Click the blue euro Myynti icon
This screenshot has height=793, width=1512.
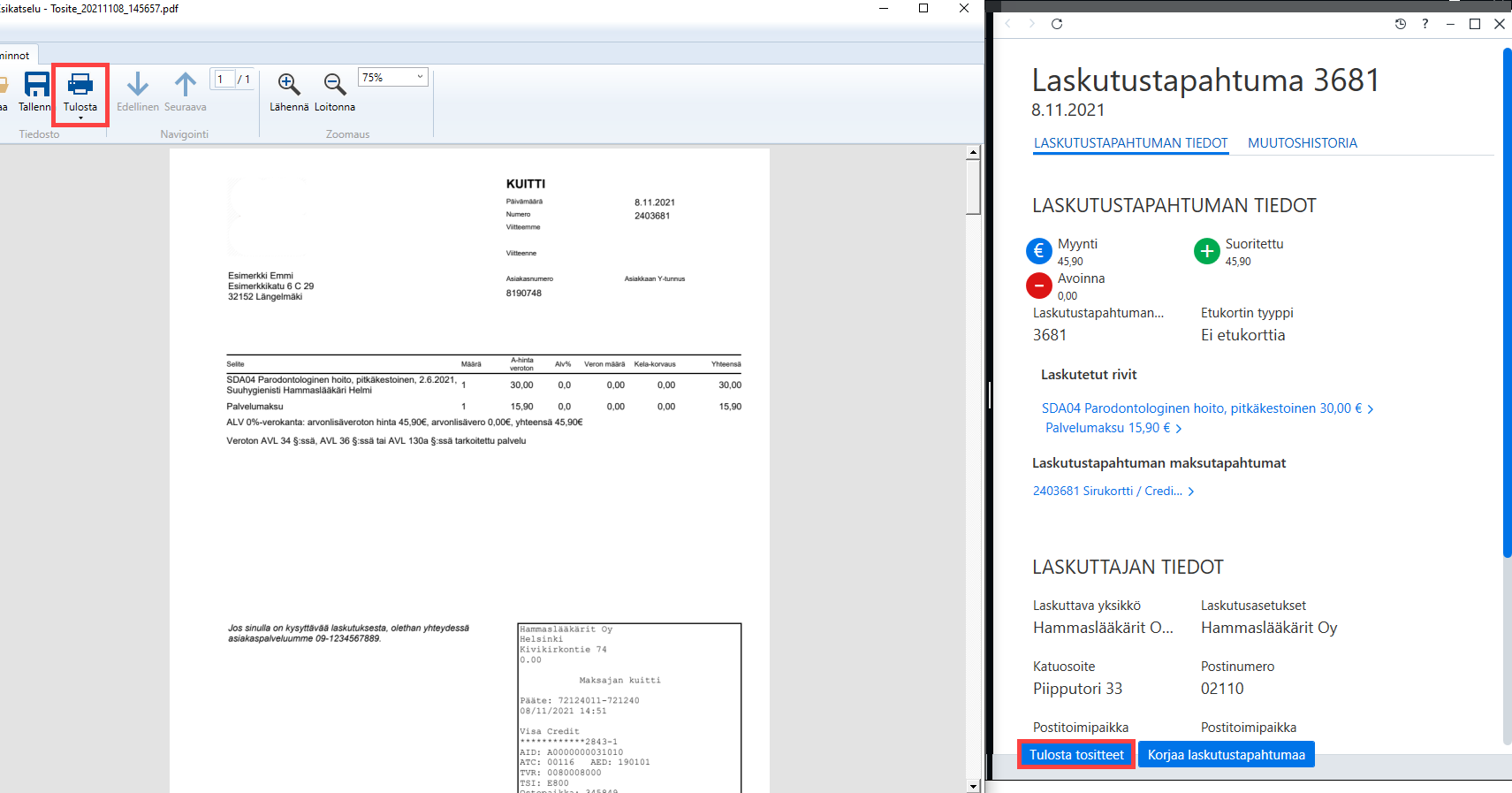[x=1039, y=251]
